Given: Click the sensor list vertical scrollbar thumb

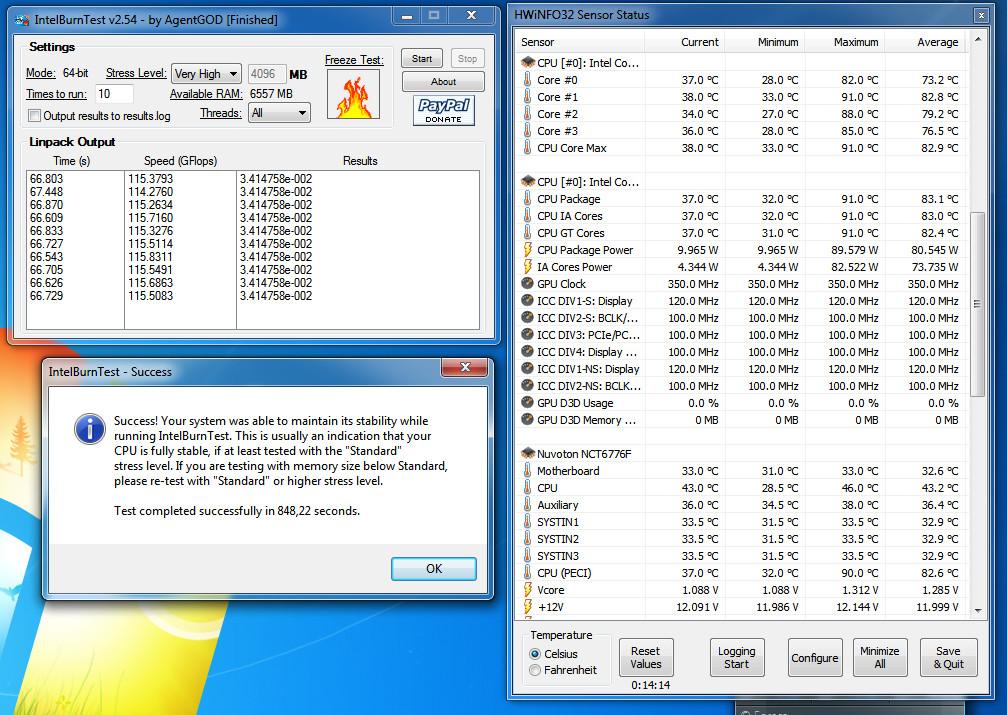Looking at the screenshot, I should tap(977, 304).
